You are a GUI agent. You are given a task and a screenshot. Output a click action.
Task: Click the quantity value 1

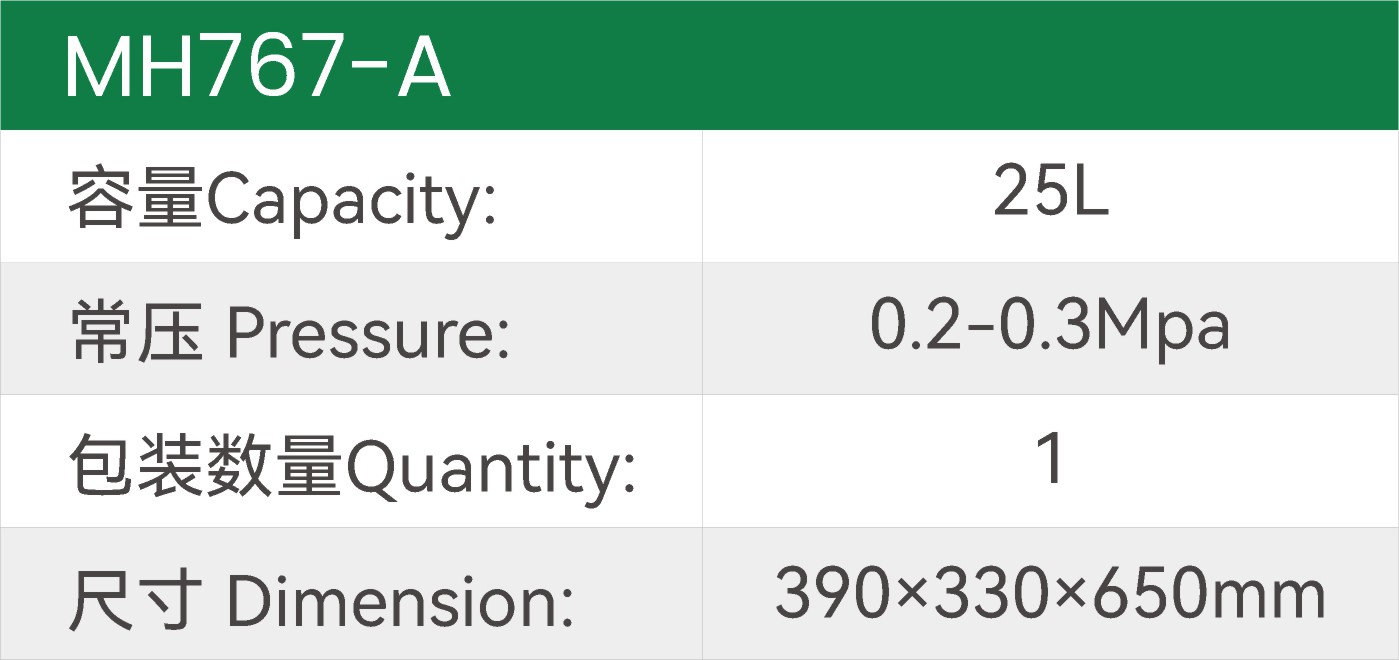coord(1050,460)
